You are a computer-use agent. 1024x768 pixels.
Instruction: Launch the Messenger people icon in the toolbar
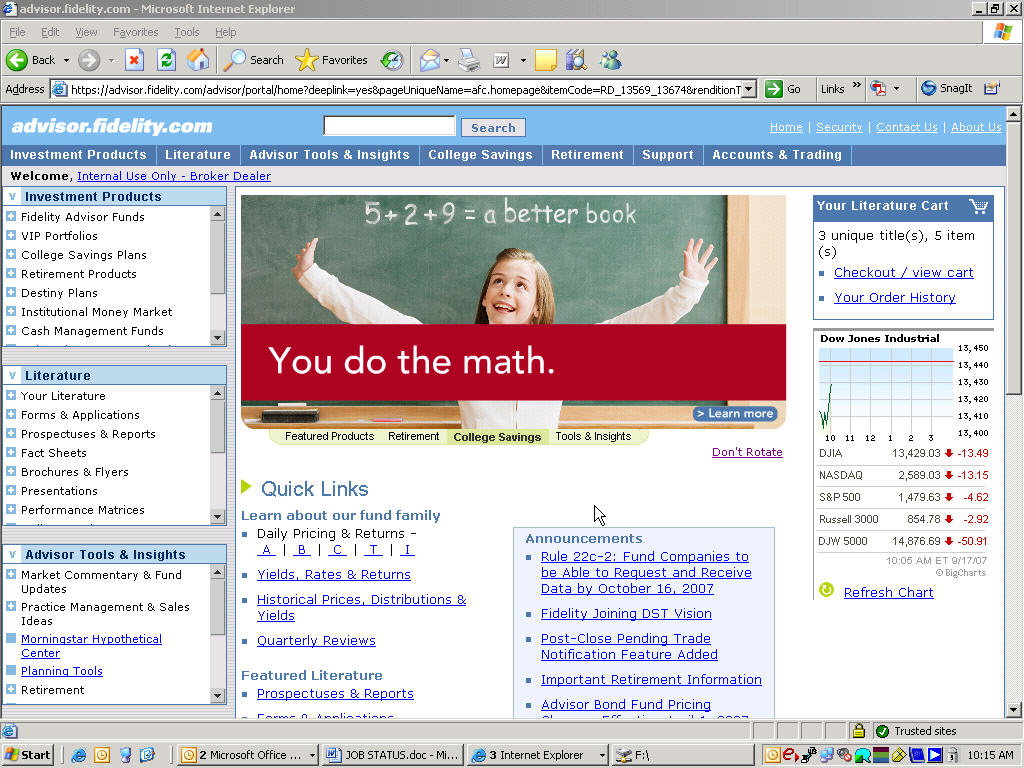pyautogui.click(x=611, y=60)
